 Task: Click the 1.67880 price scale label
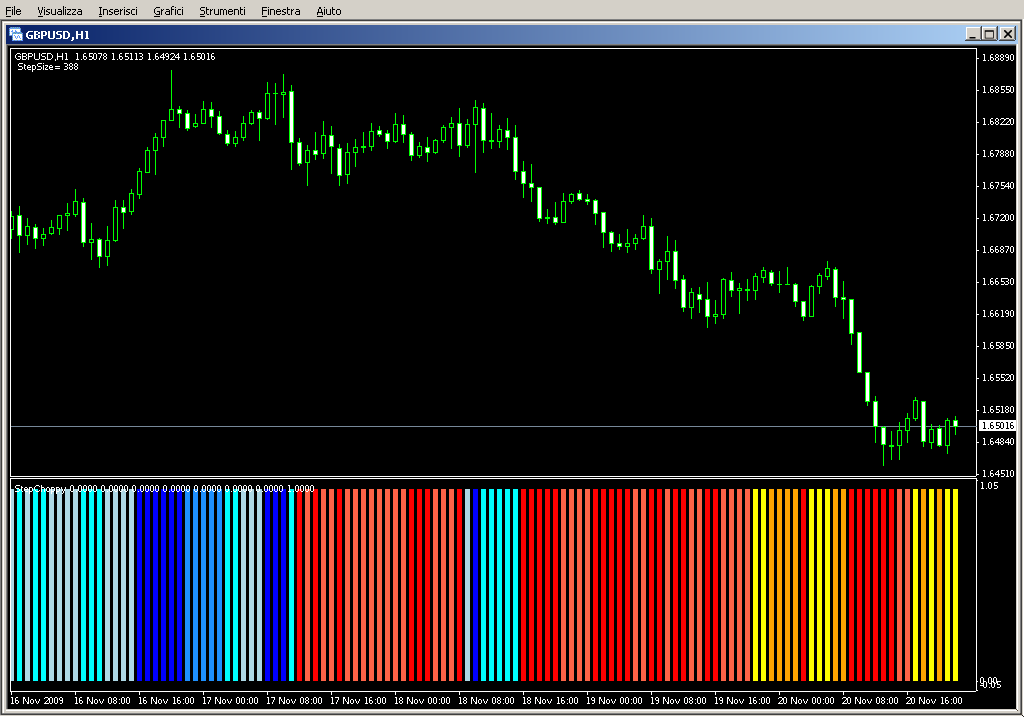(999, 153)
